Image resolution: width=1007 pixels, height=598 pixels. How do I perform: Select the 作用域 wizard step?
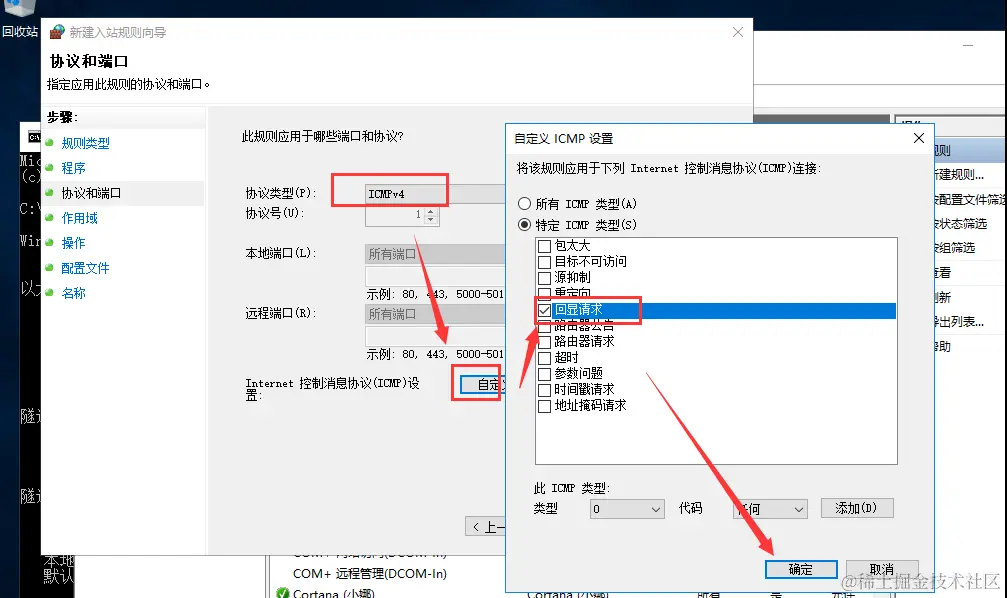tap(79, 218)
